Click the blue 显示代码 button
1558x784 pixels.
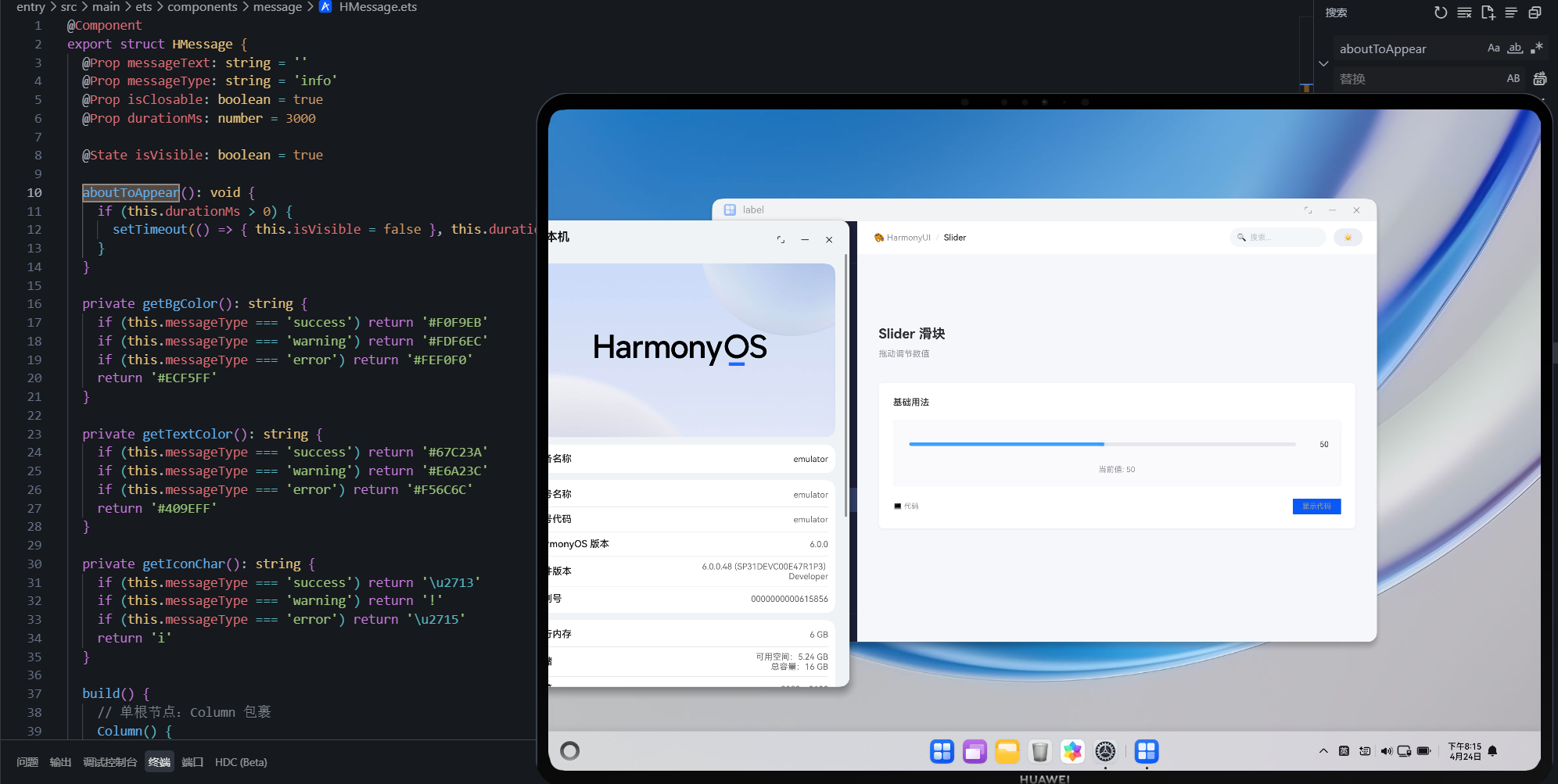coord(1316,507)
